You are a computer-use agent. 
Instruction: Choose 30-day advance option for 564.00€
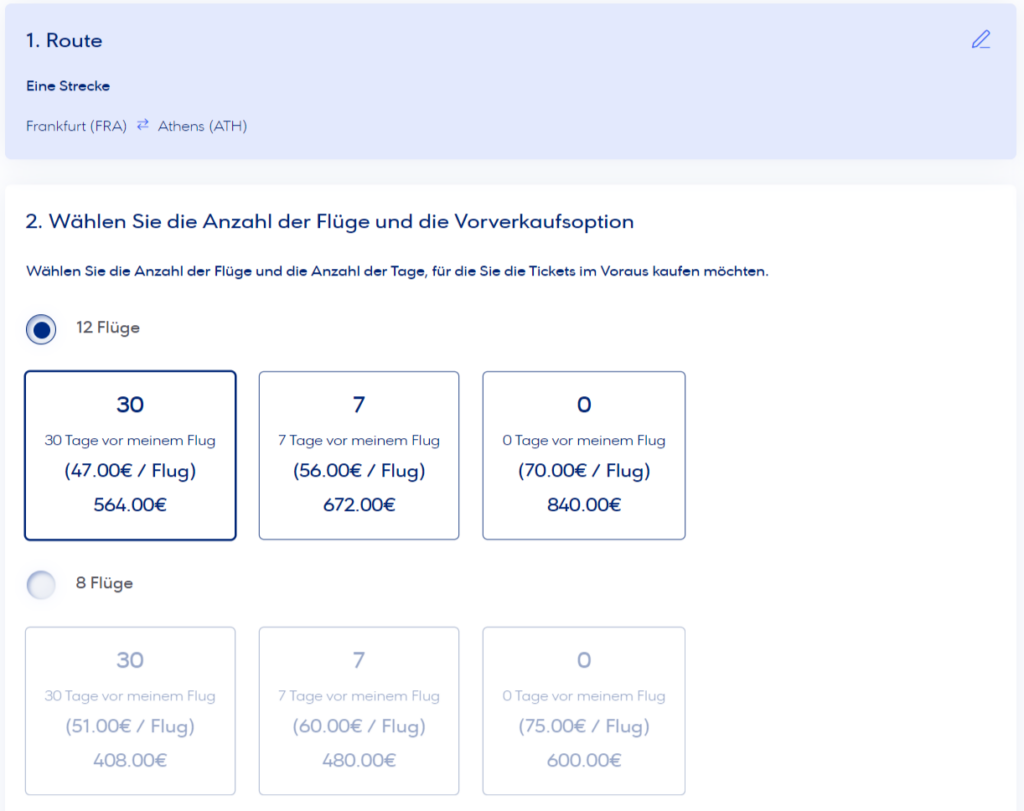point(130,455)
